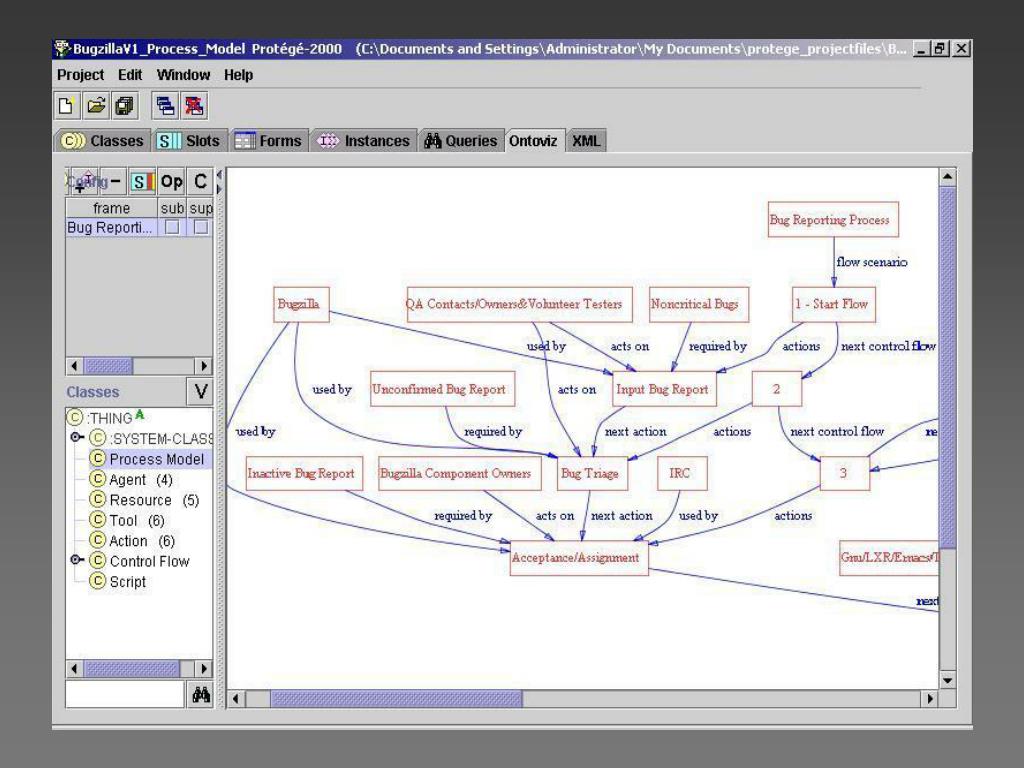Click the binoculars icon on Queries tab
The width and height of the screenshot is (1024, 768).
tap(432, 140)
